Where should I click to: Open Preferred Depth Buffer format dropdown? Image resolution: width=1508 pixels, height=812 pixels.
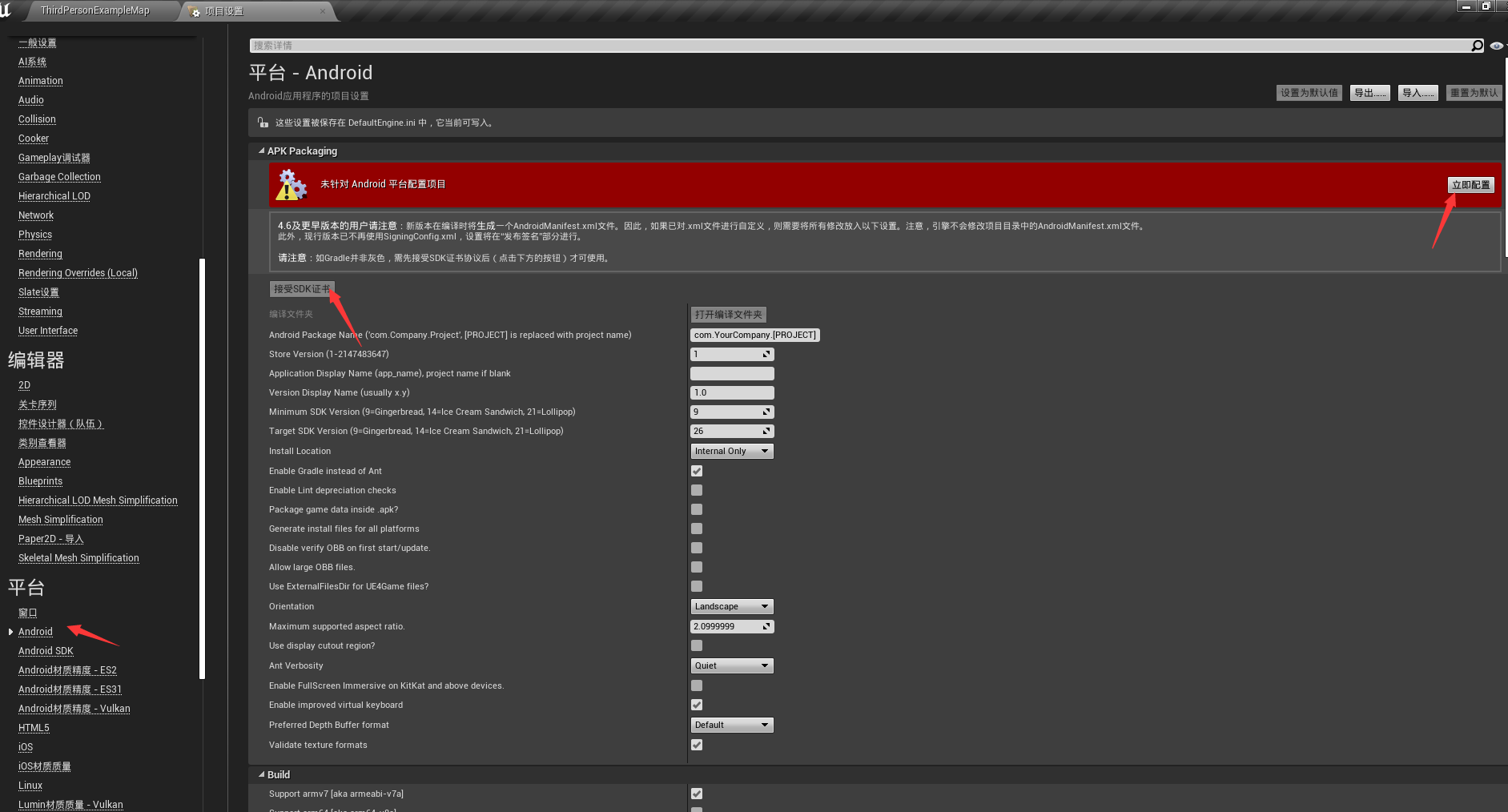(x=732, y=725)
